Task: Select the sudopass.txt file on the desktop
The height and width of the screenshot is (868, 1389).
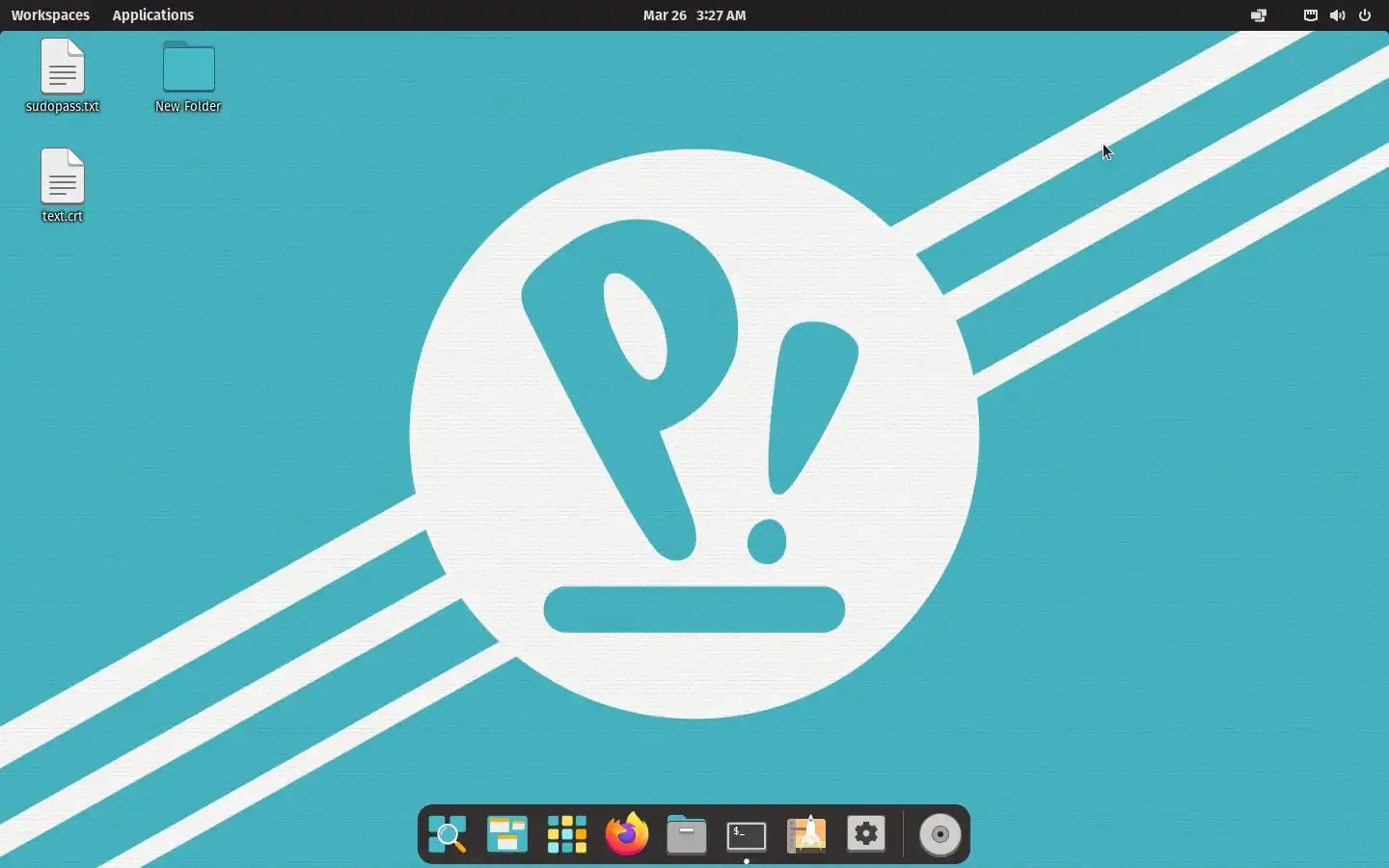Action: [63, 76]
